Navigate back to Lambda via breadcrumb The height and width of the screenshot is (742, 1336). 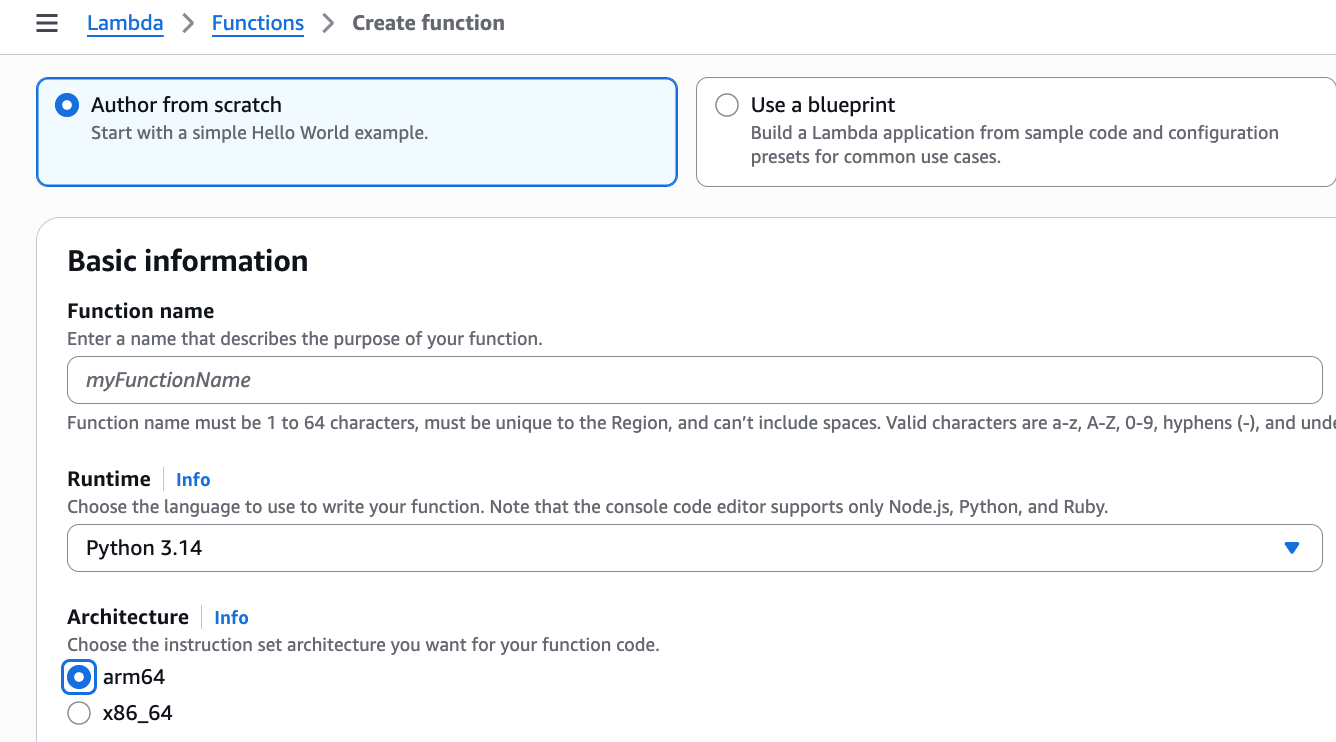click(124, 22)
